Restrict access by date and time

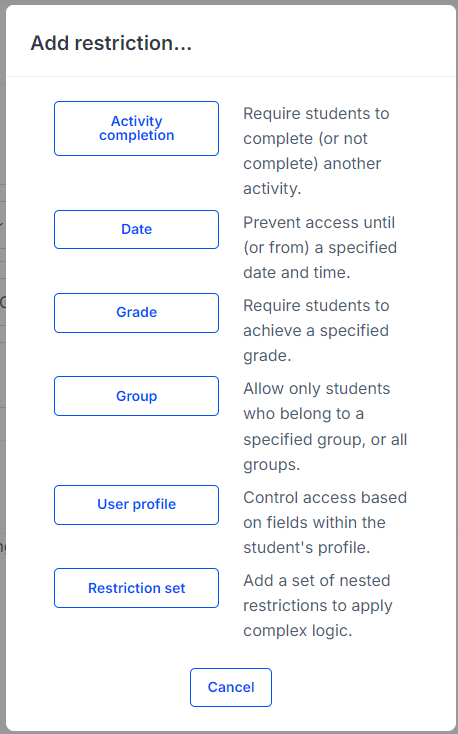136,229
